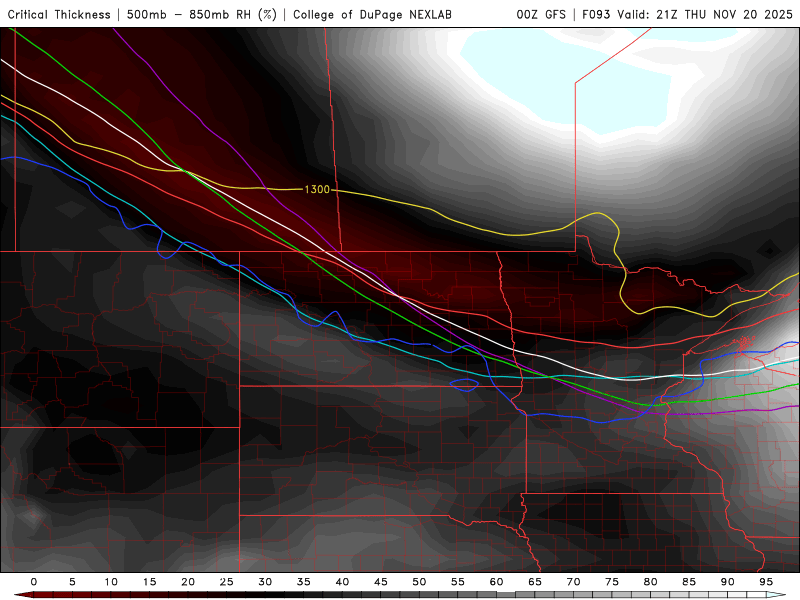The width and height of the screenshot is (800, 600).
Task: Select 'Valid: 21Z THU NOV 20 2025' text
Action: click(705, 14)
